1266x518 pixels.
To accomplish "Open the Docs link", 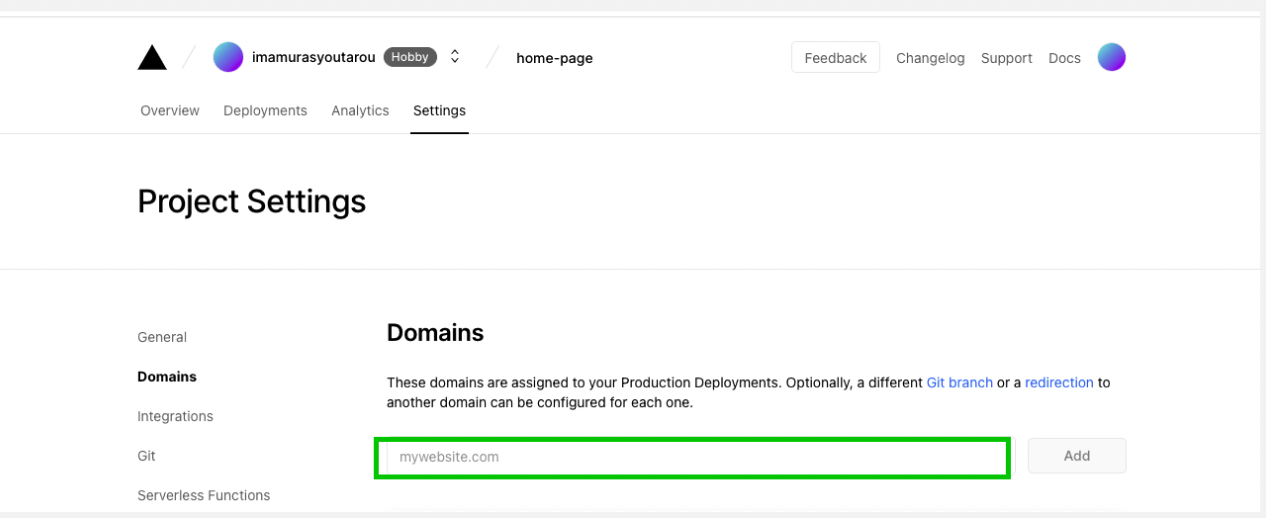I will (1064, 58).
